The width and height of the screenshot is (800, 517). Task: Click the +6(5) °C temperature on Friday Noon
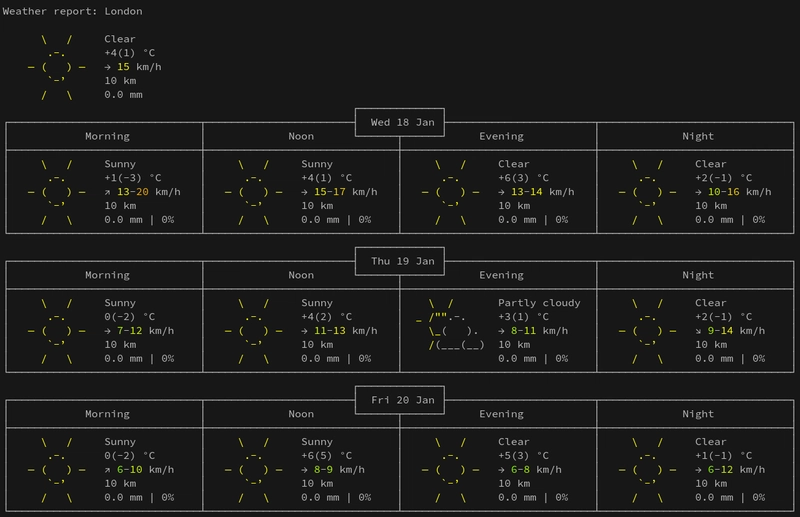(327, 456)
